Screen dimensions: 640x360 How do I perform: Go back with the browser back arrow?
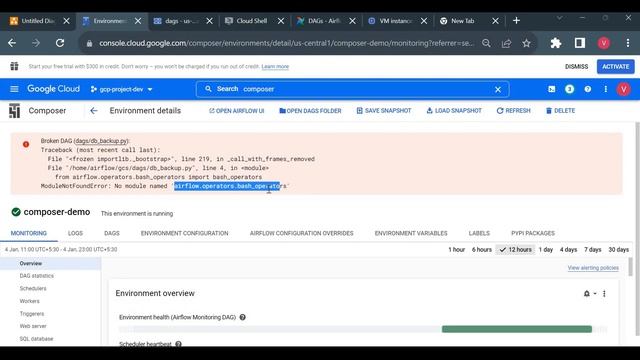coord(12,43)
